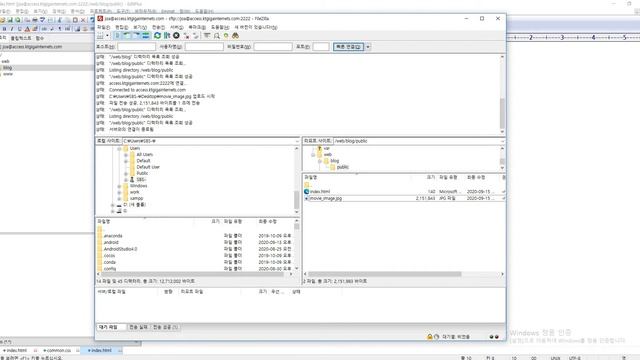Focus the port input field

[x=321, y=47]
